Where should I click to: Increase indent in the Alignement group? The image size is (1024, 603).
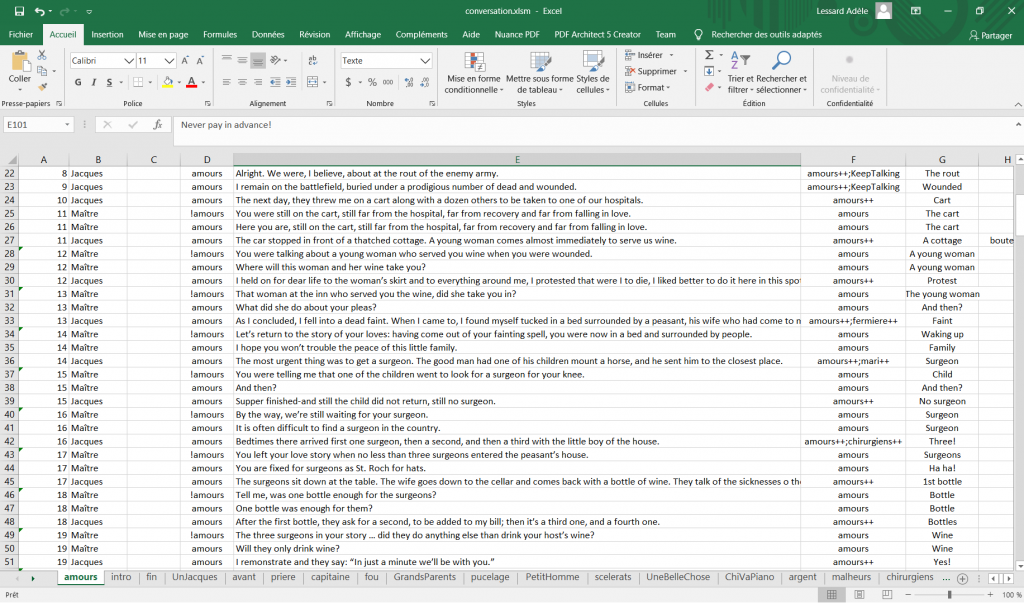(x=291, y=82)
